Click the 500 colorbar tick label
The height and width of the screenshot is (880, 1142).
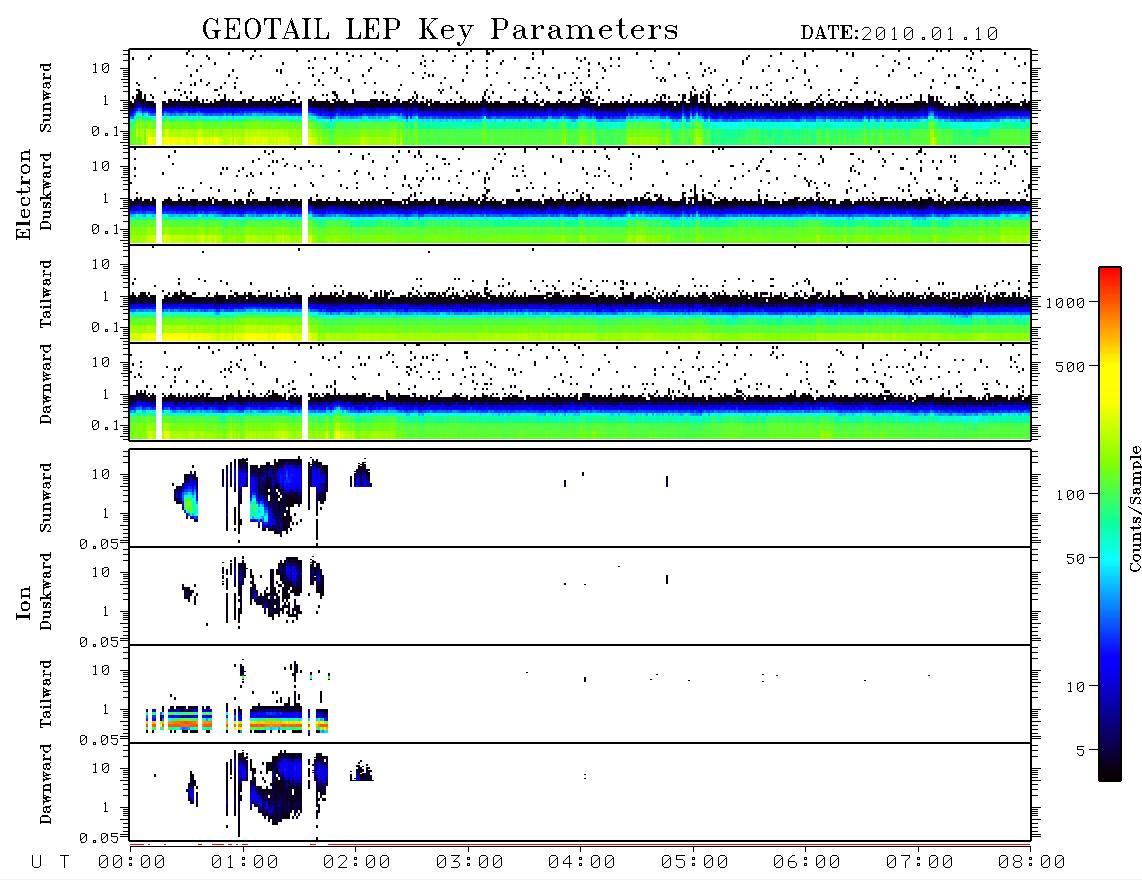click(1070, 366)
